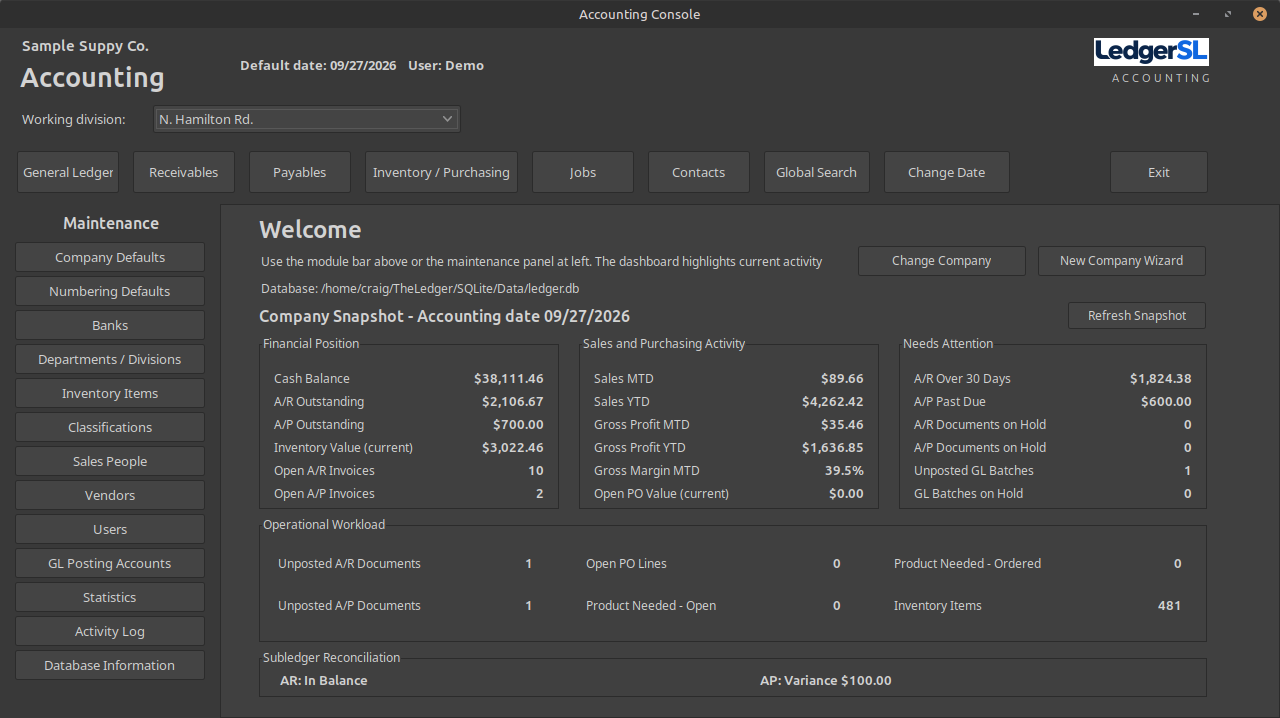The width and height of the screenshot is (1280, 718).
Task: Click the database path text
Action: point(420,289)
